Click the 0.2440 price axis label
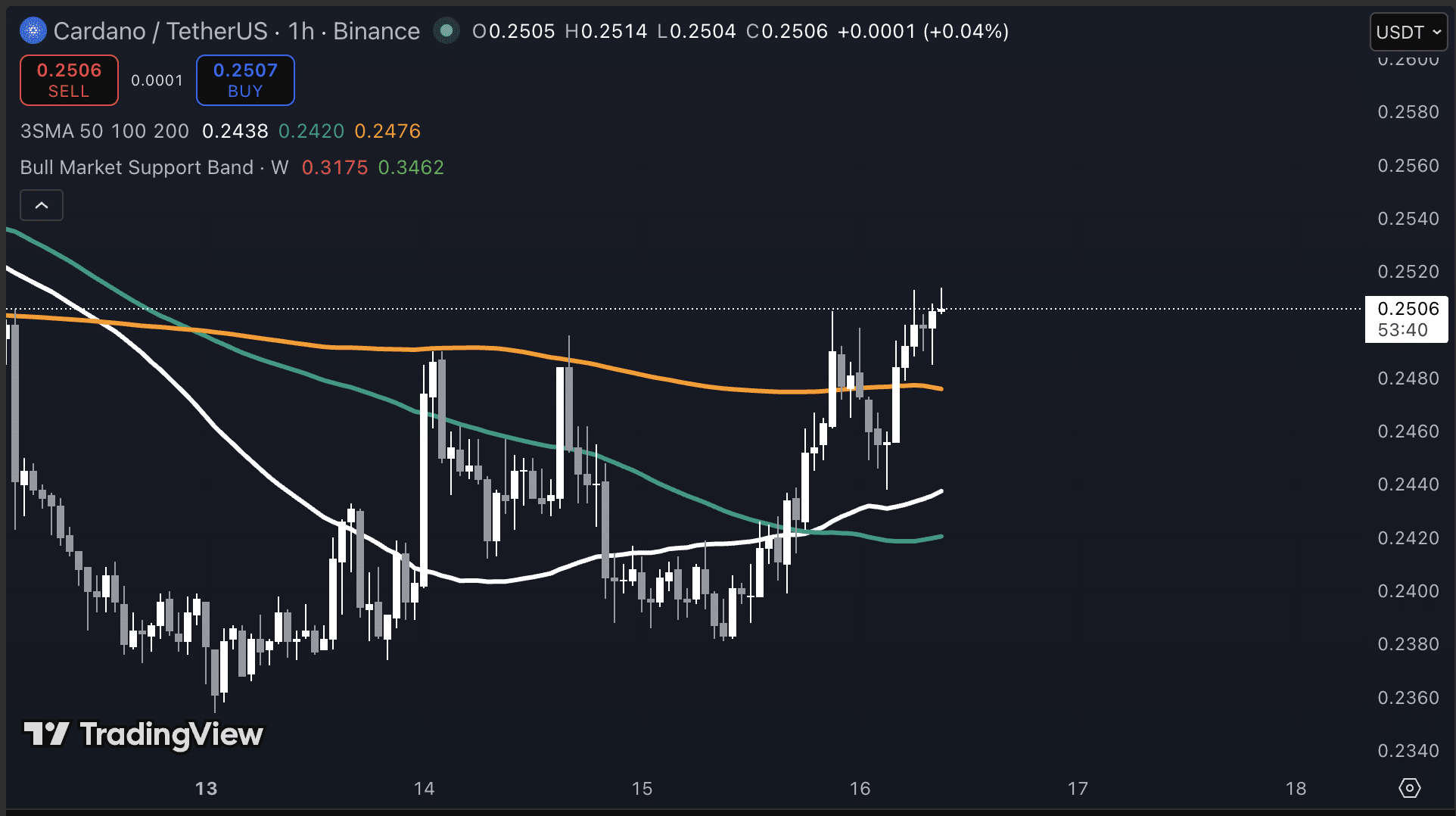 1408,484
